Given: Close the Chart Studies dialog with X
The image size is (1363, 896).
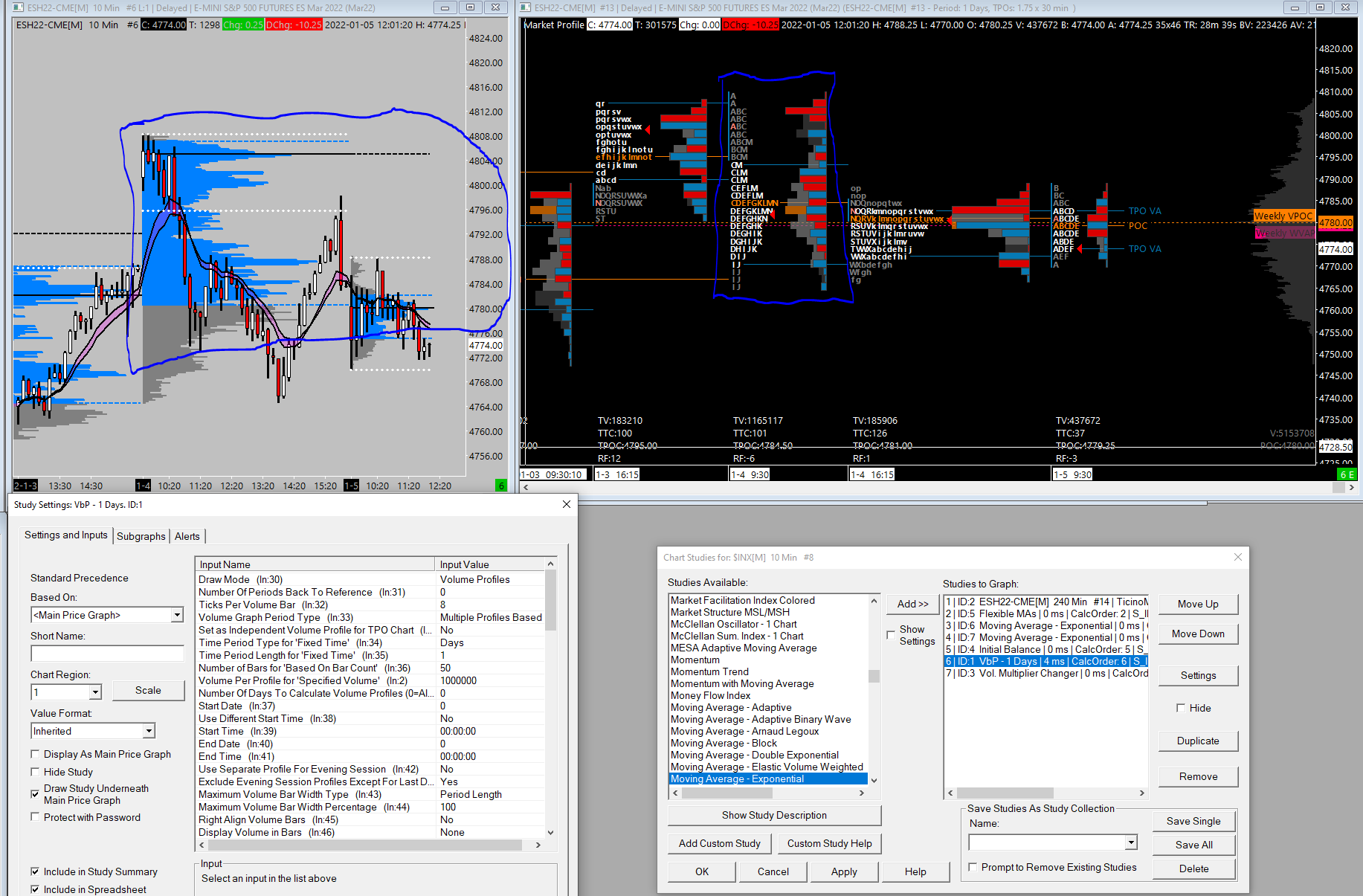Looking at the screenshot, I should pos(1238,557).
